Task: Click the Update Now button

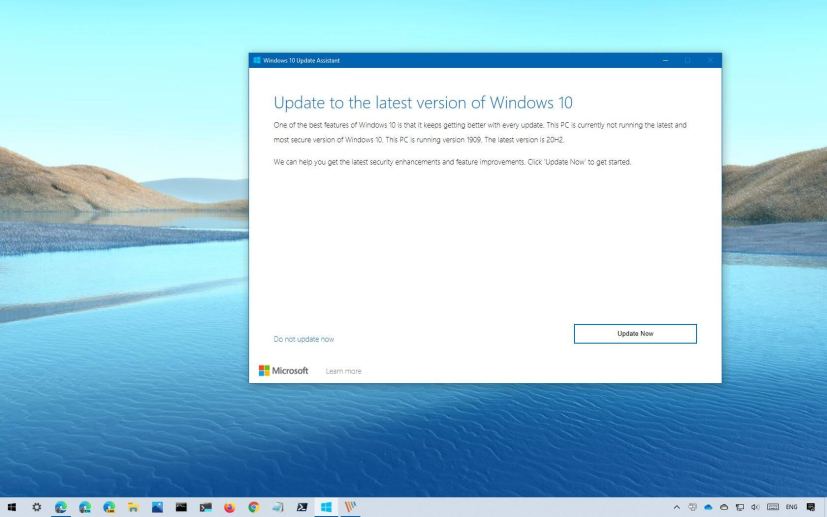Action: 635,333
